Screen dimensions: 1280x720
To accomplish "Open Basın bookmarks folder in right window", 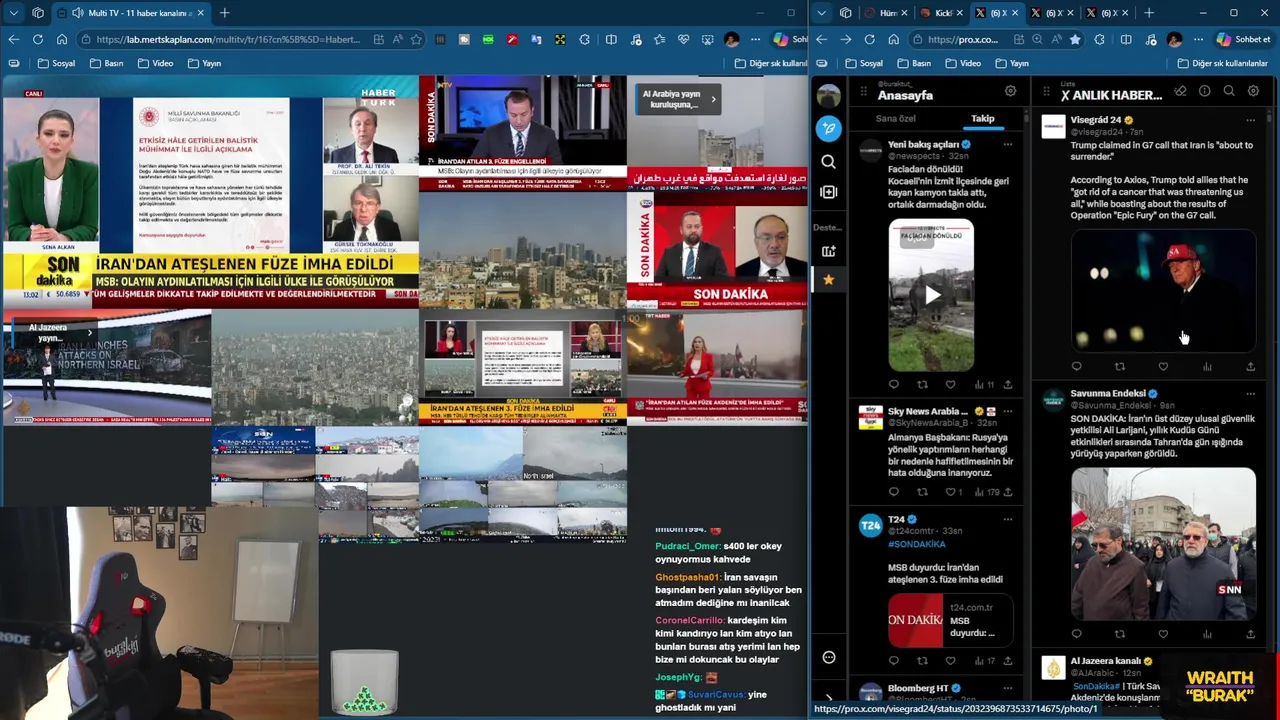I will pos(913,63).
